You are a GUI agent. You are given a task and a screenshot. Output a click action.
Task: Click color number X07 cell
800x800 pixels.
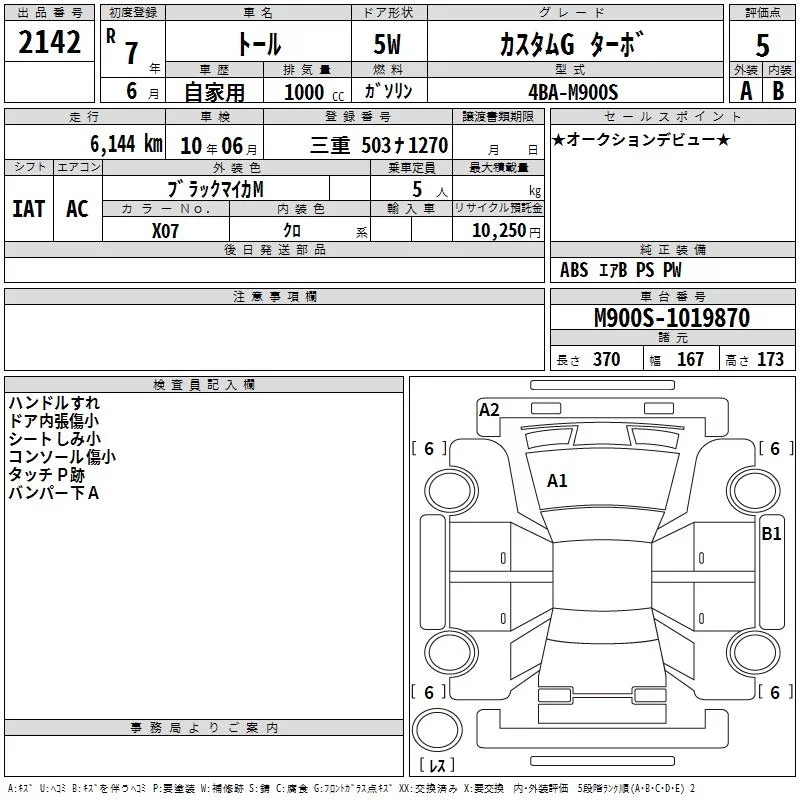[166, 230]
